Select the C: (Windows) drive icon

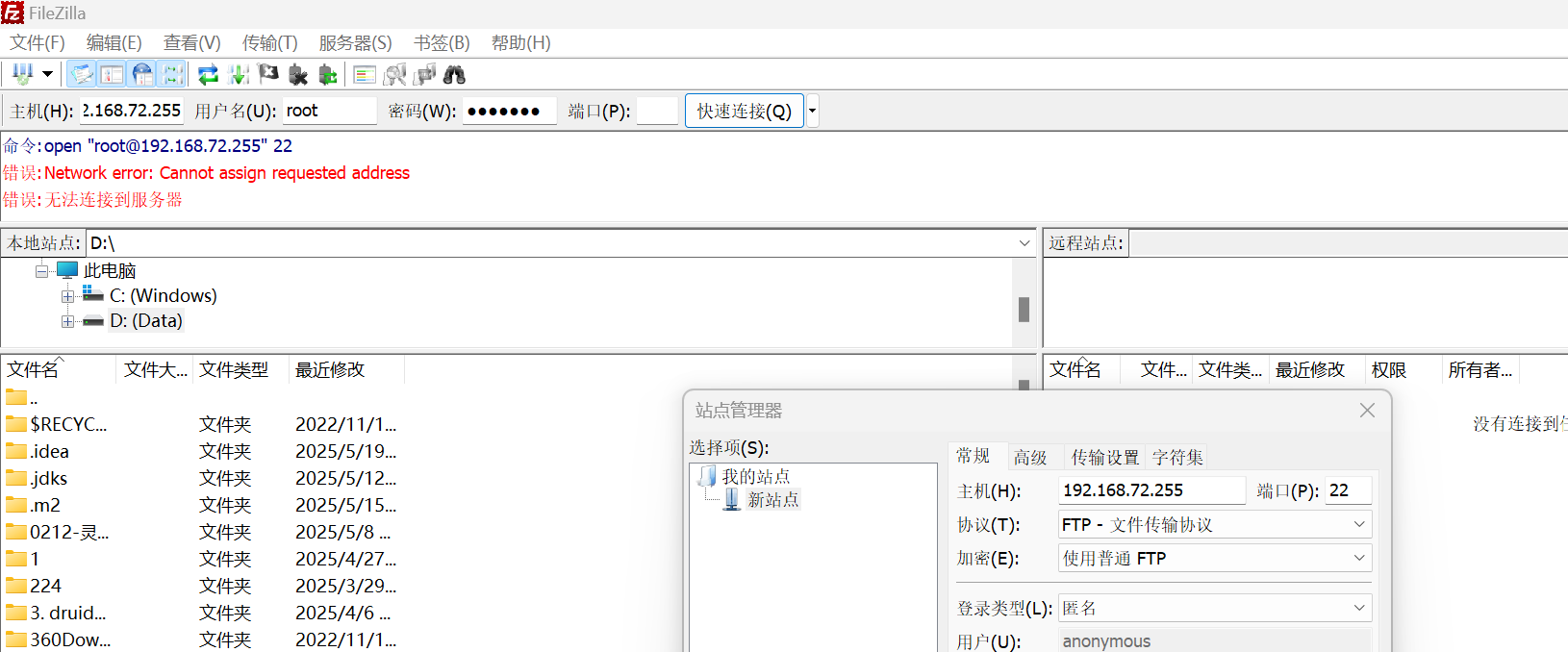pos(93,294)
